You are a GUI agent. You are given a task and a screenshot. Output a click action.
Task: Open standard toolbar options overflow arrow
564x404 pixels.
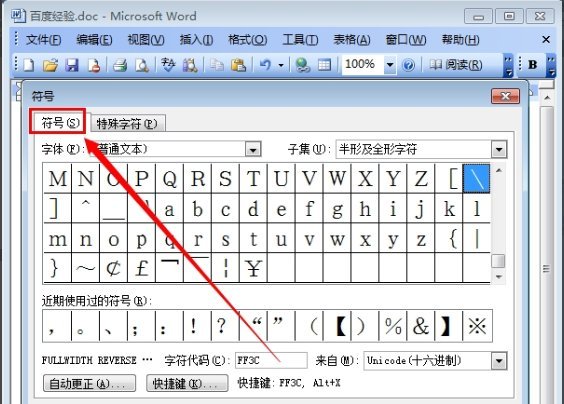coord(508,65)
